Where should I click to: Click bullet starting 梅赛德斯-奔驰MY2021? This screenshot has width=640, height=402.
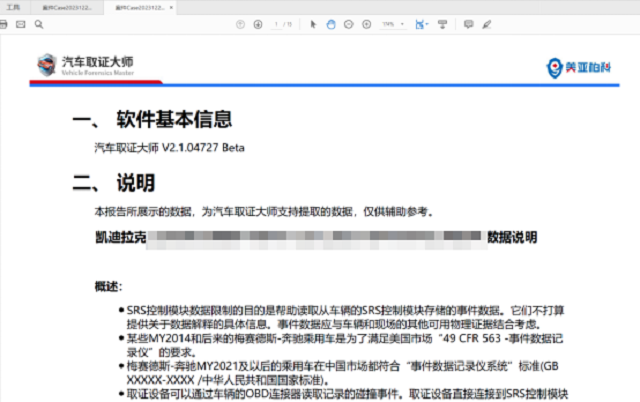click(x=342, y=373)
